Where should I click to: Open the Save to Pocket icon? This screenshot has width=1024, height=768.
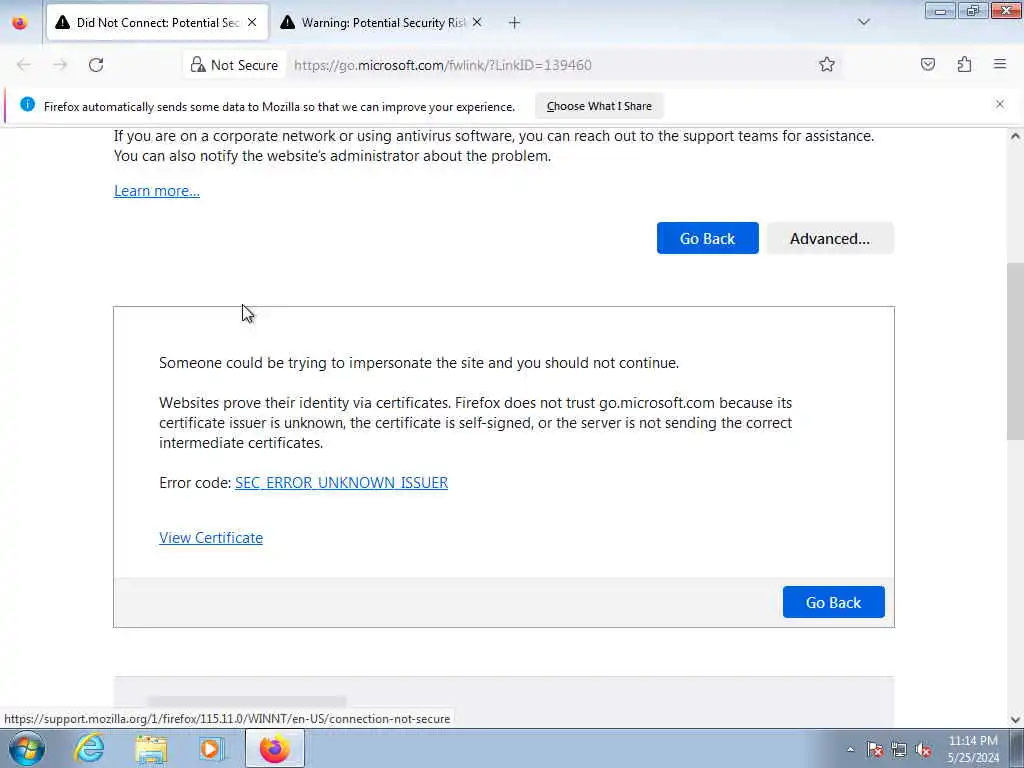coord(928,64)
